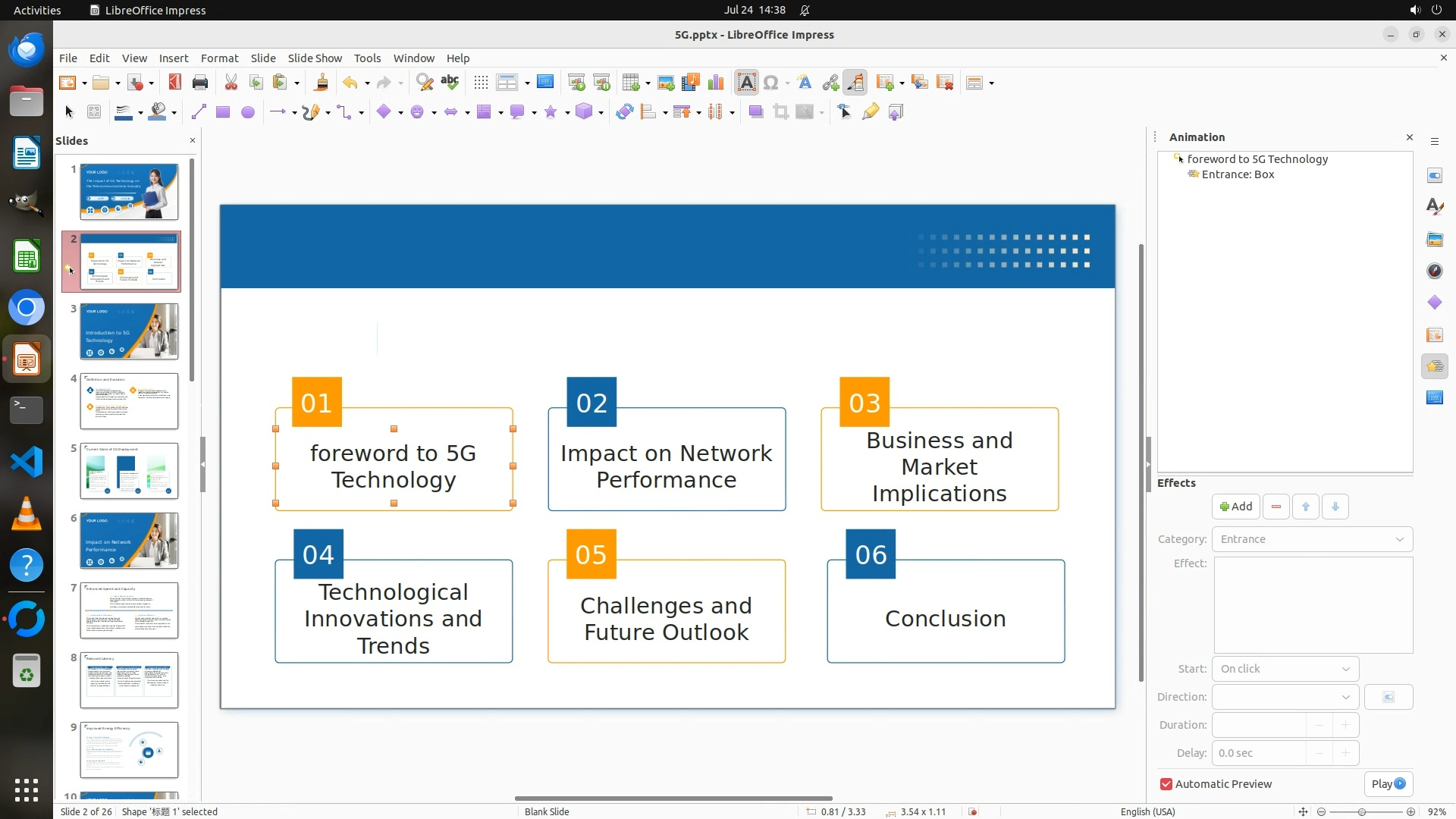Click the Add effect button

coord(1235,507)
